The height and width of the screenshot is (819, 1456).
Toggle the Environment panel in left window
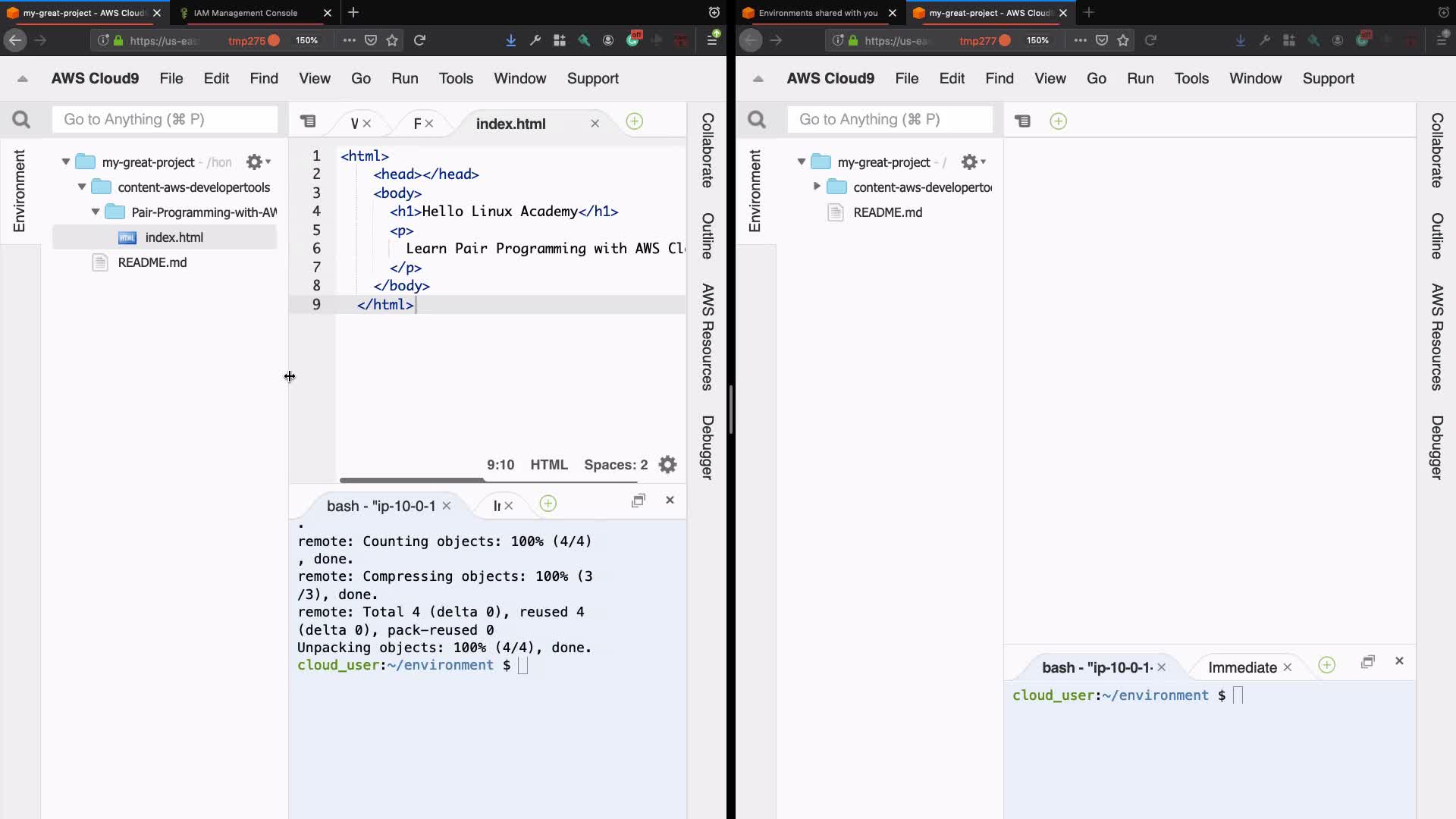(20, 190)
